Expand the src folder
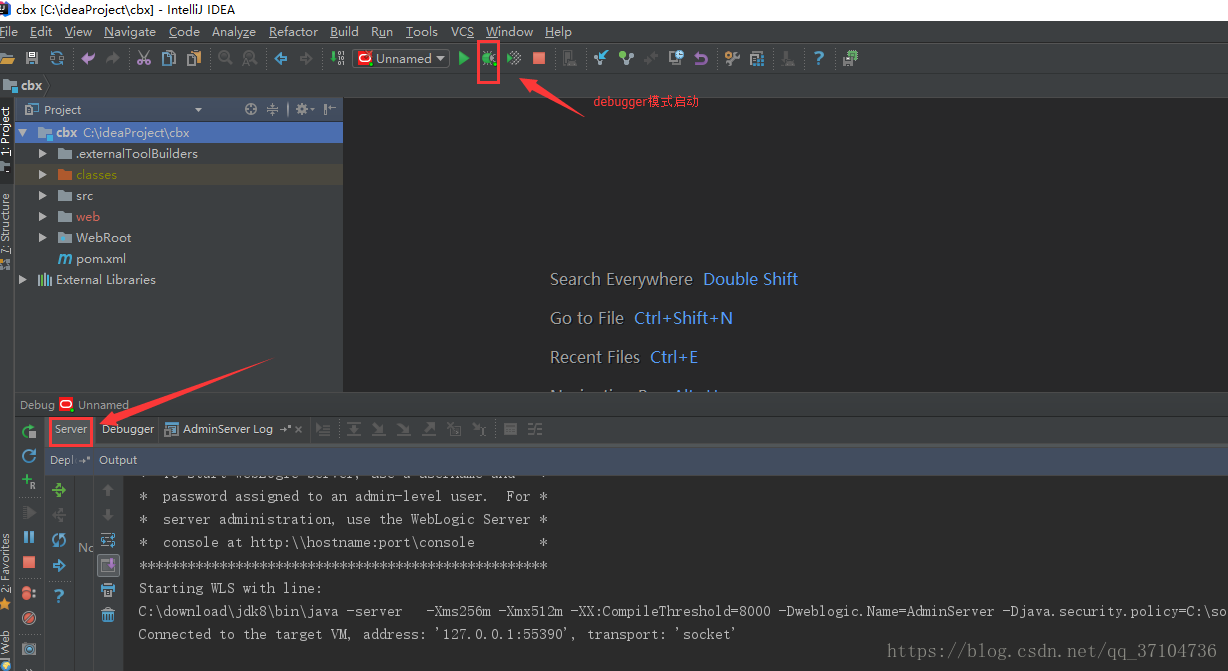The image size is (1228, 671). click(x=42, y=196)
